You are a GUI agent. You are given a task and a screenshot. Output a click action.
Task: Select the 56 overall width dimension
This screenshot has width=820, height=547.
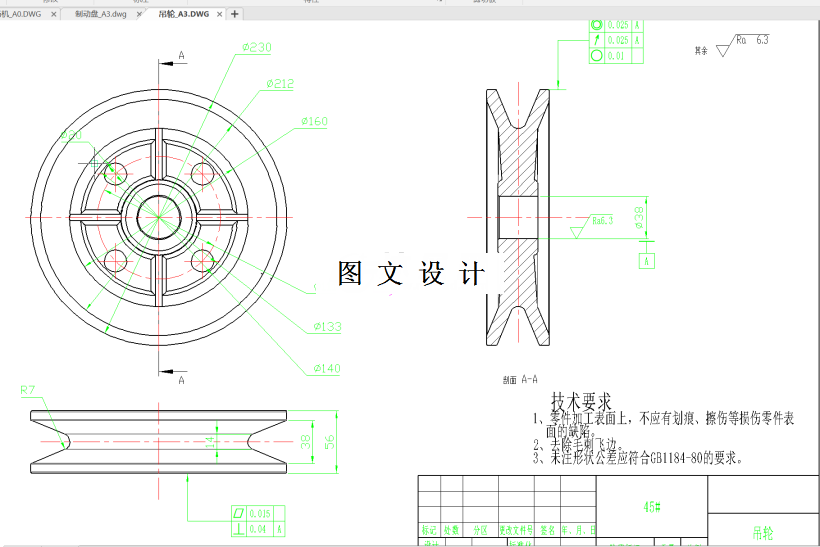pos(329,442)
